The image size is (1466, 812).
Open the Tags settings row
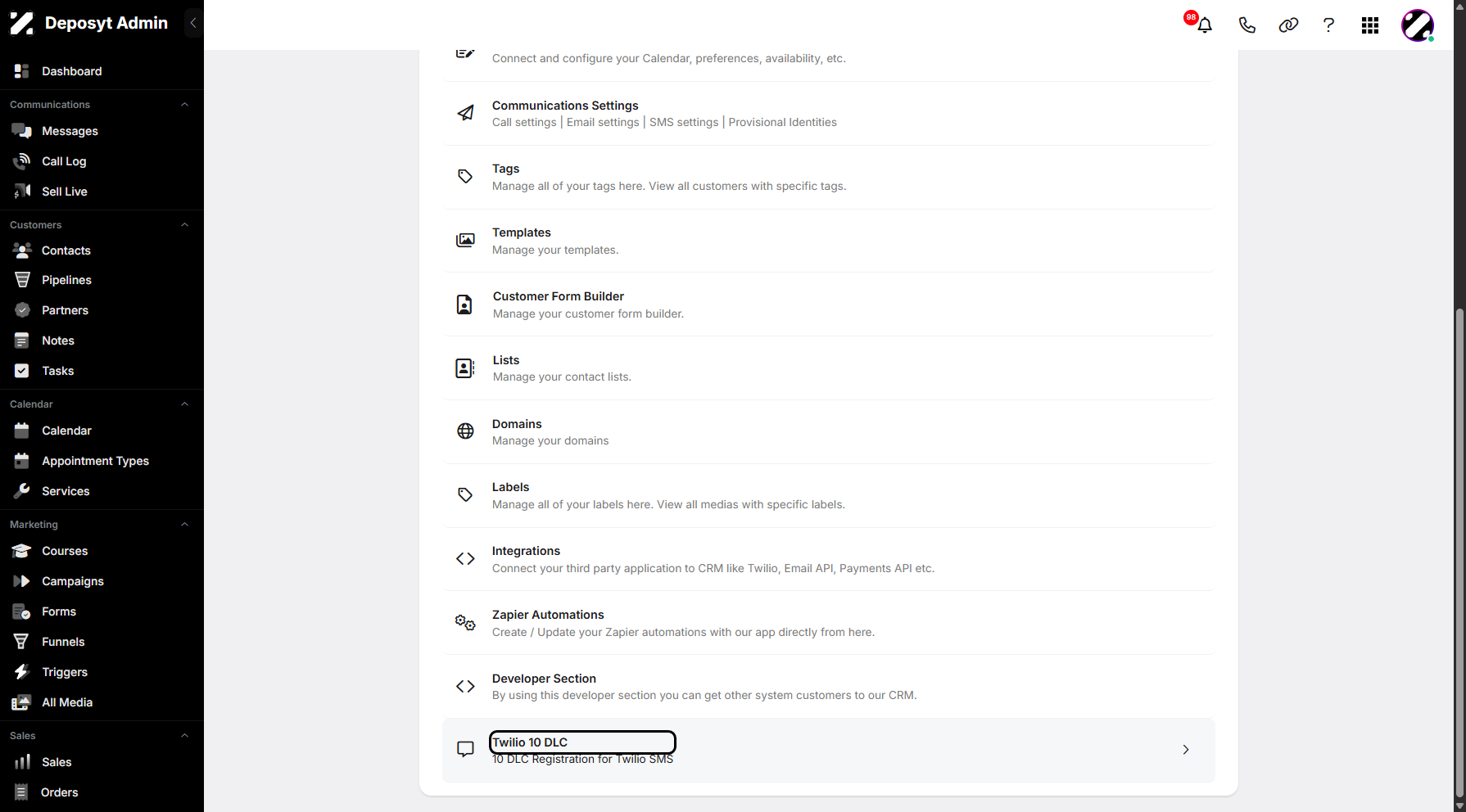click(829, 177)
